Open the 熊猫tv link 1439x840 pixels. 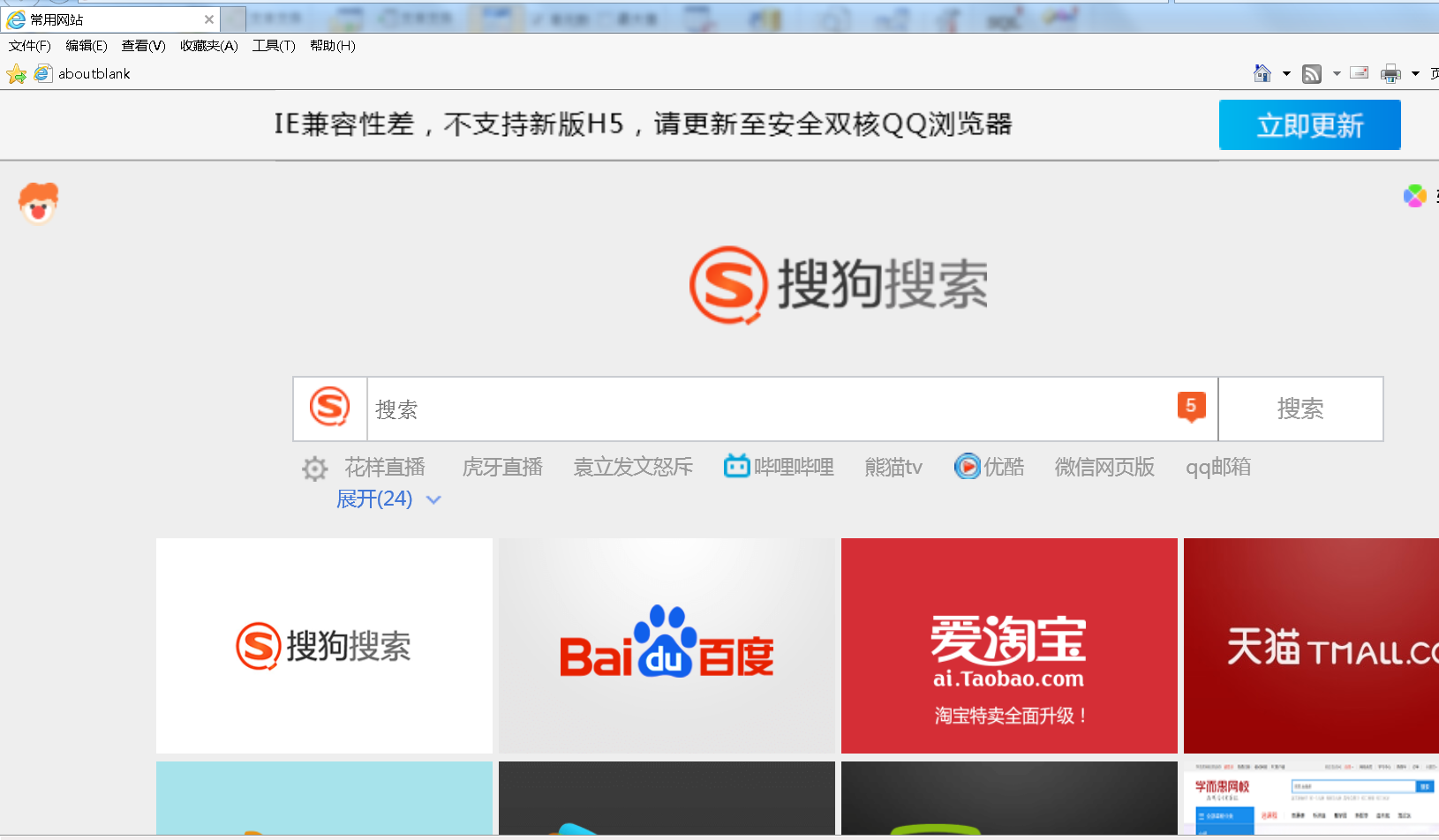point(893,467)
